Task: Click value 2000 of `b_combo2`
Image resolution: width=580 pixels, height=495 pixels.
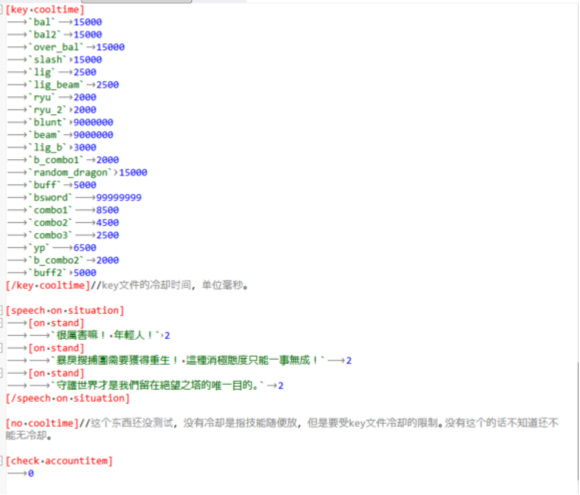Action: [108, 260]
